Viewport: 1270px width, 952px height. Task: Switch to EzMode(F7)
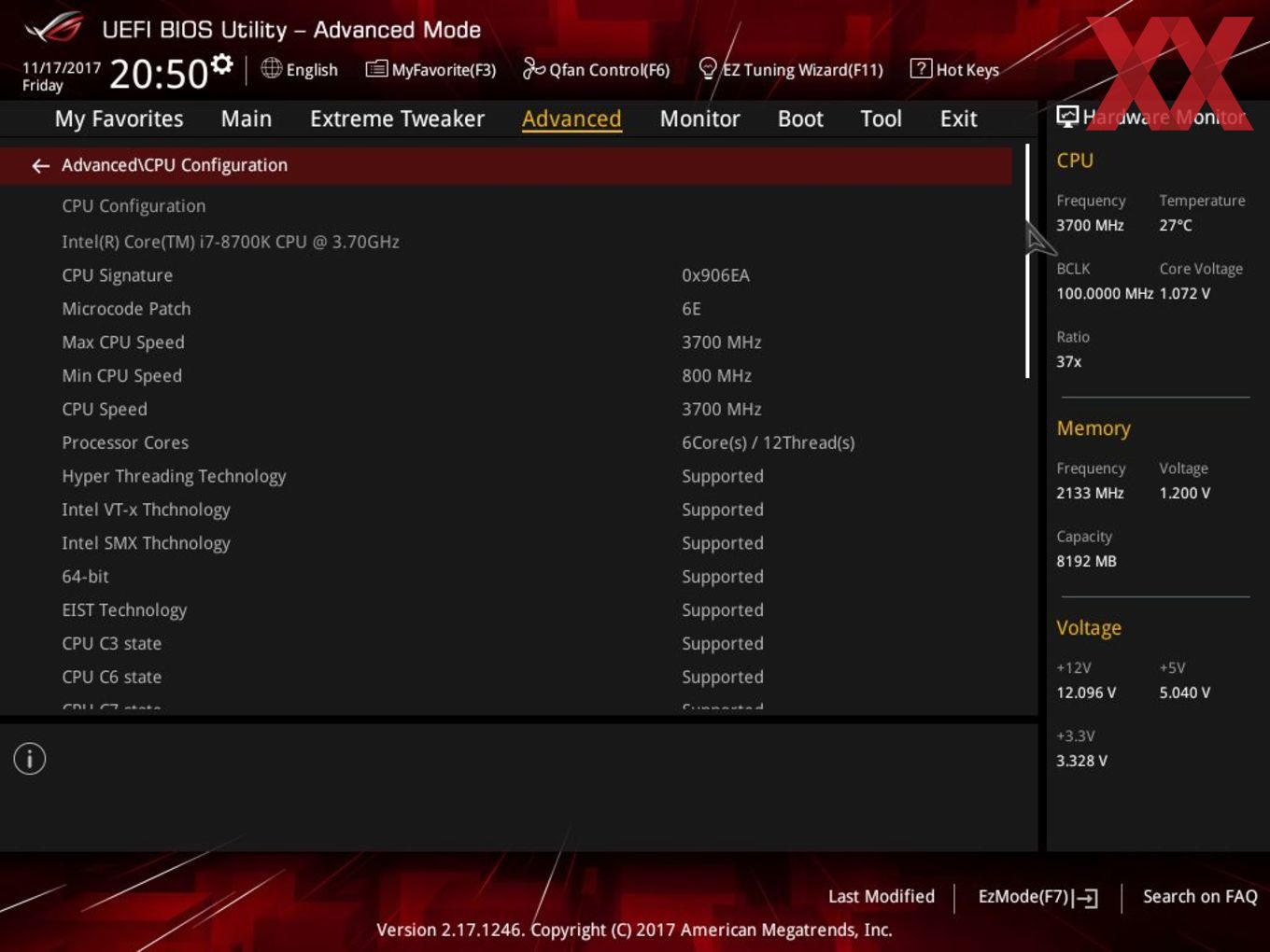1037,897
